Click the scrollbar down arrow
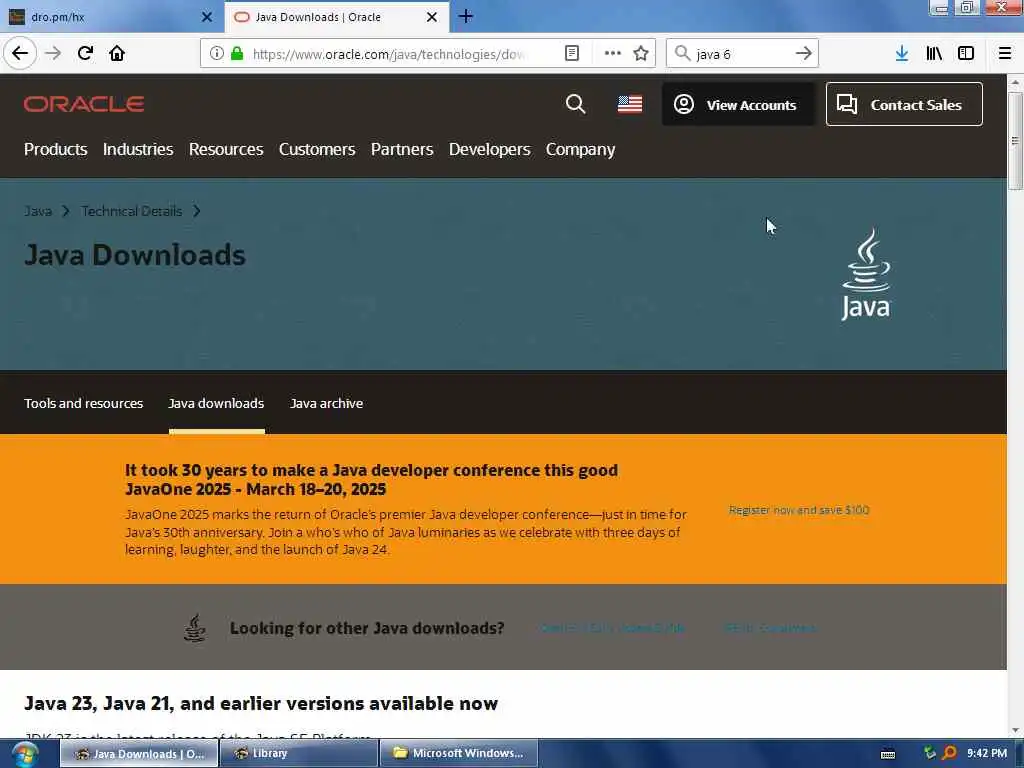Viewport: 1024px width, 768px height. coord(1015,730)
